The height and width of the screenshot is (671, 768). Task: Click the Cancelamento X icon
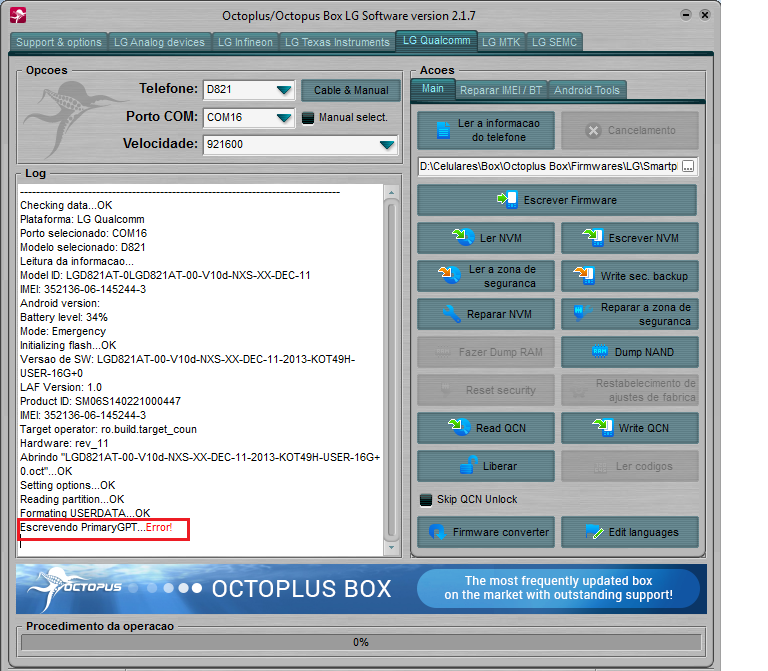[x=593, y=130]
